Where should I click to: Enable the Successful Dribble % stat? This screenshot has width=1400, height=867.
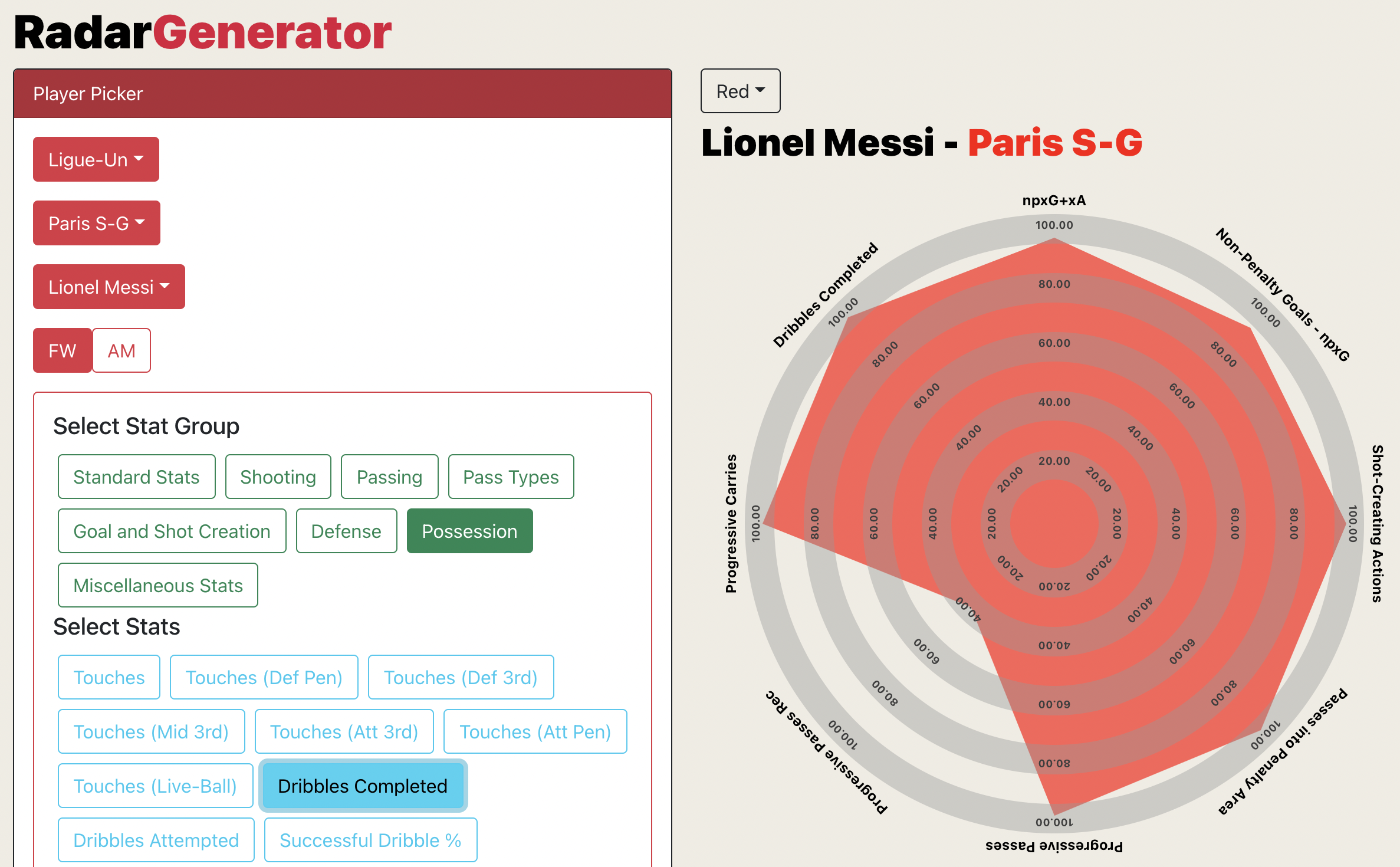[x=370, y=839]
